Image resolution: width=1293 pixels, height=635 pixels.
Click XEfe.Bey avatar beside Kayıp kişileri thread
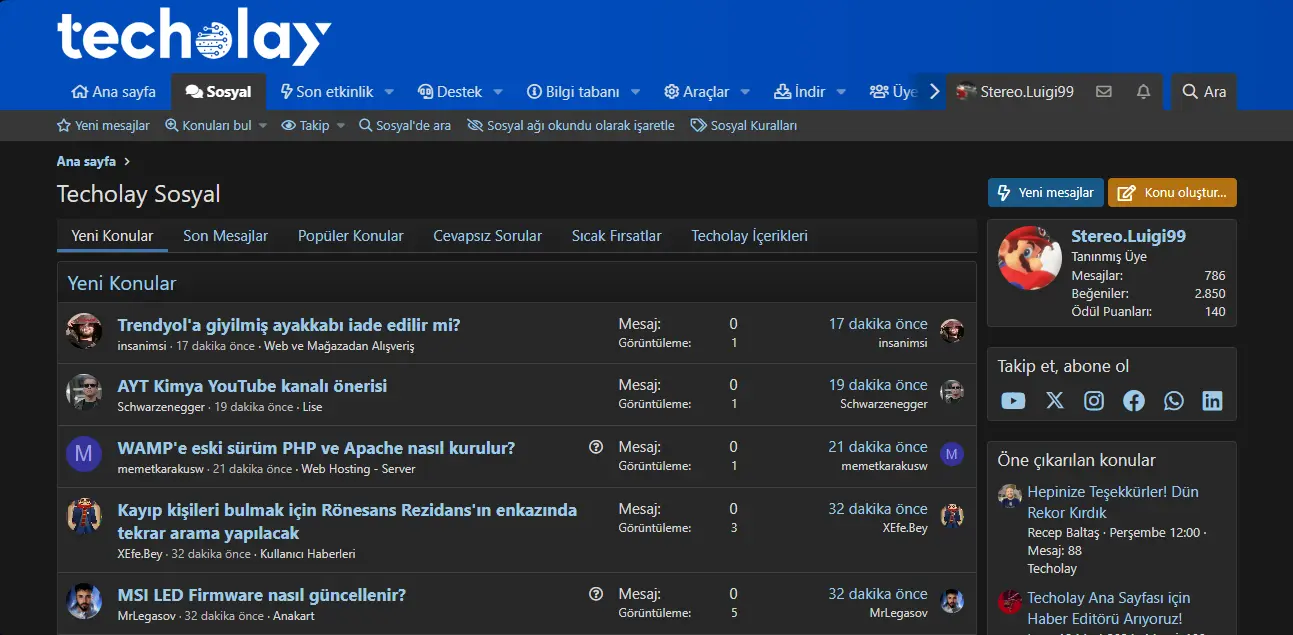[x=84, y=516]
